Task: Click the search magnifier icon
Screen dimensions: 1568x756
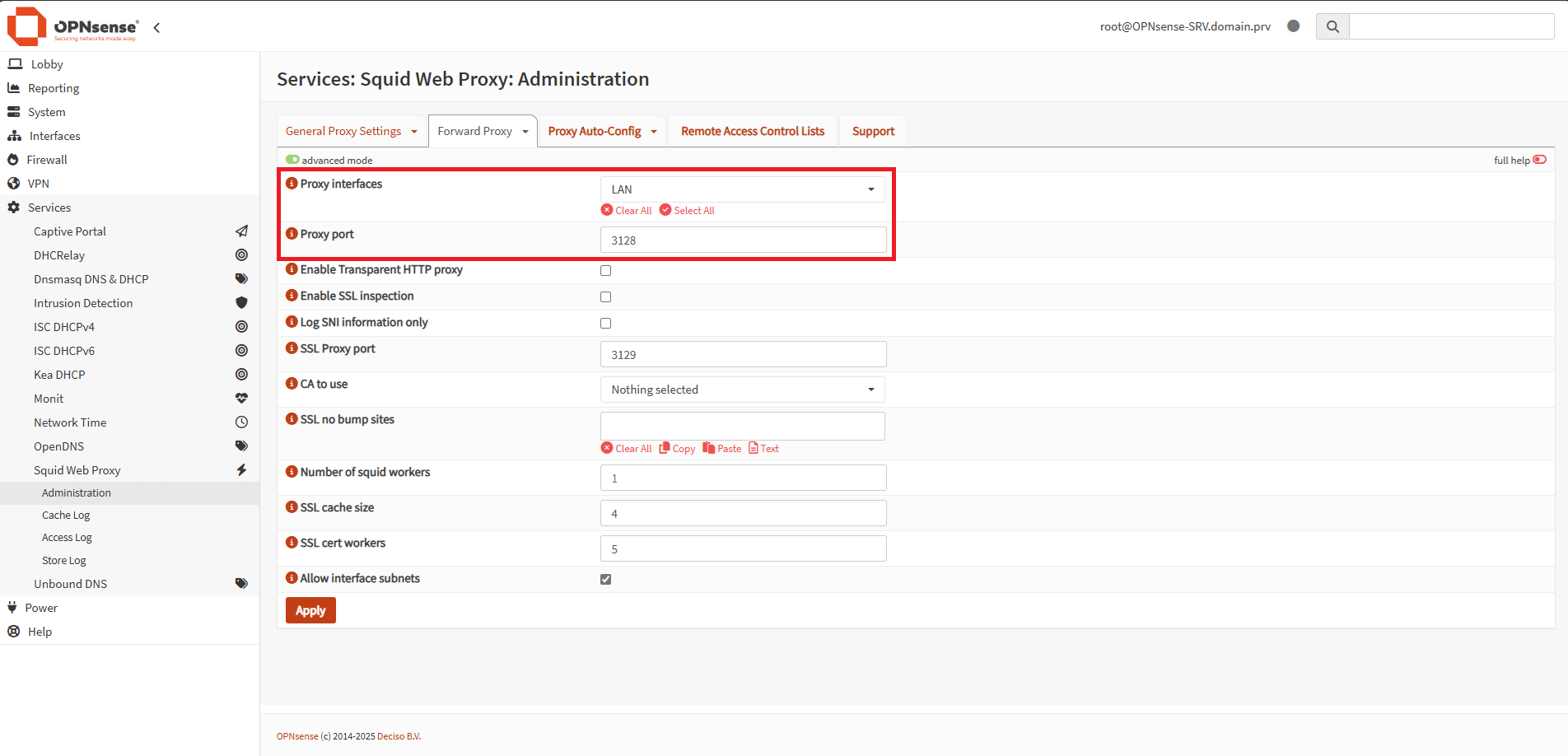Action: click(1332, 26)
